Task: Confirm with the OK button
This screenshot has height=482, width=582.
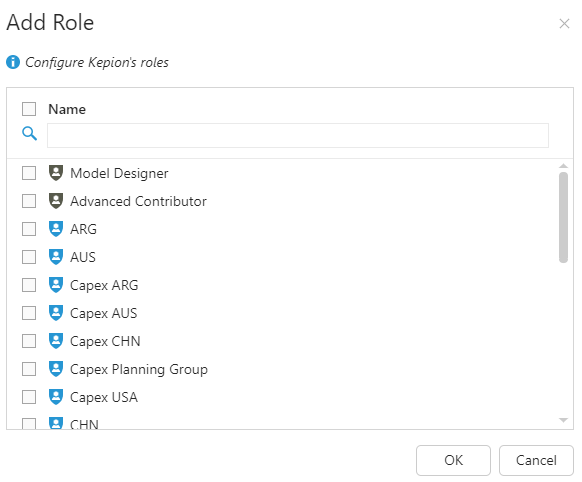Action: [453, 460]
